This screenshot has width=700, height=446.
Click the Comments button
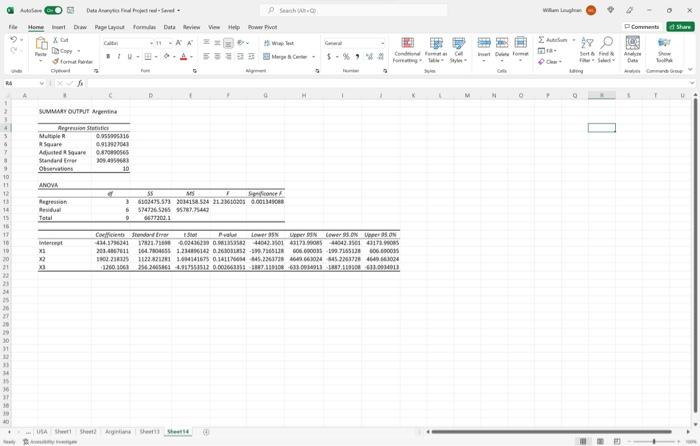[x=642, y=27]
